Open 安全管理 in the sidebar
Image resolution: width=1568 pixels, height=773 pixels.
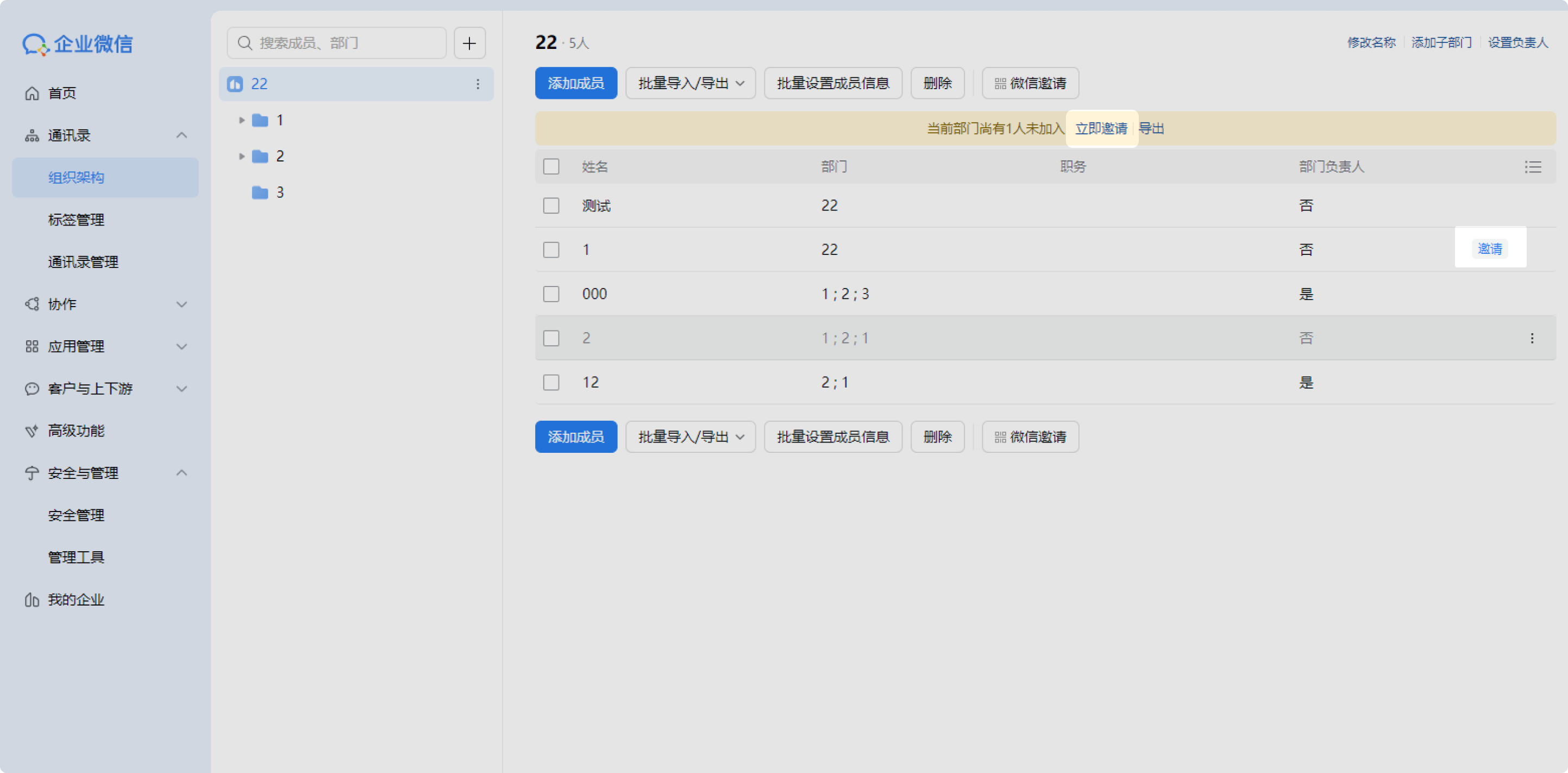click(x=76, y=515)
